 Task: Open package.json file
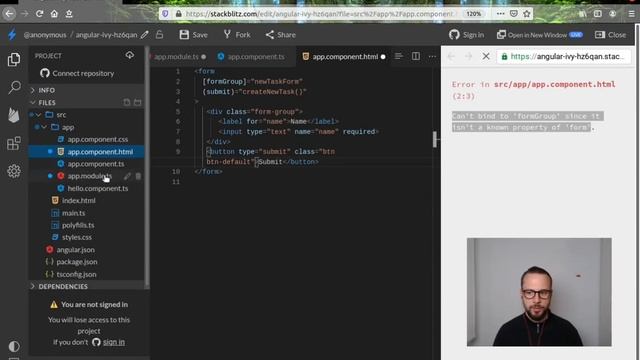(x=77, y=262)
